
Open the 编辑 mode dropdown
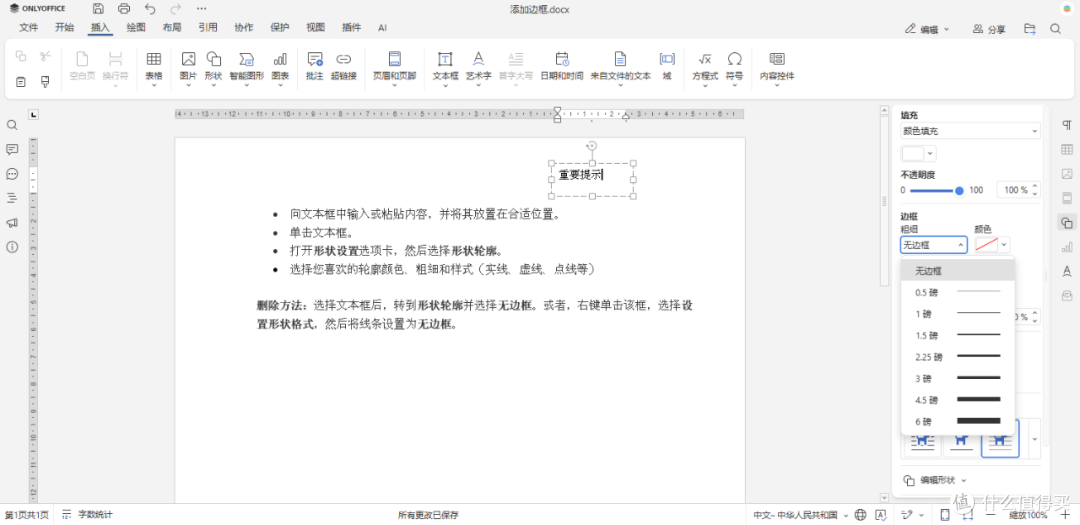coord(927,29)
